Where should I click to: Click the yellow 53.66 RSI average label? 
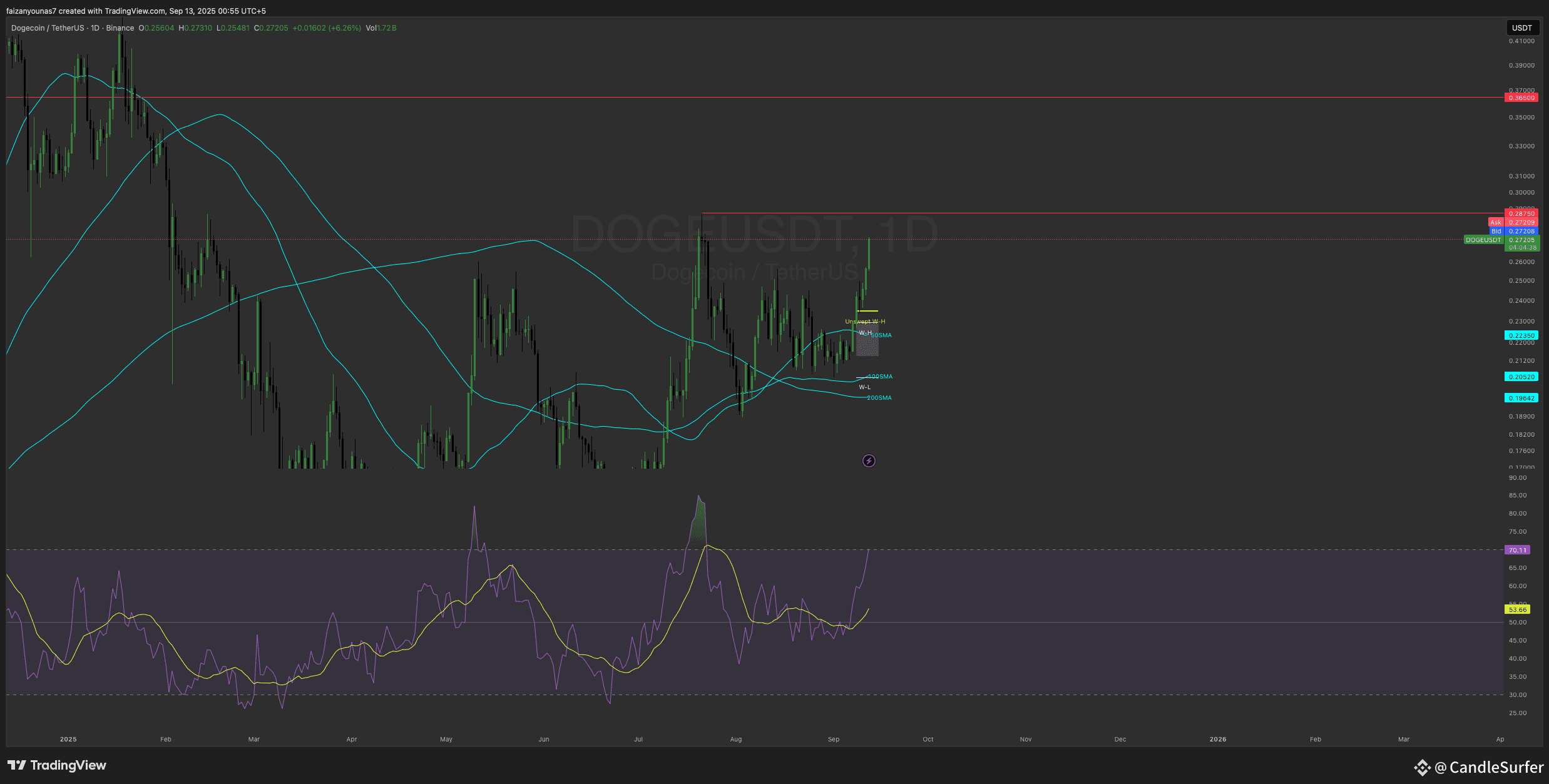1517,609
